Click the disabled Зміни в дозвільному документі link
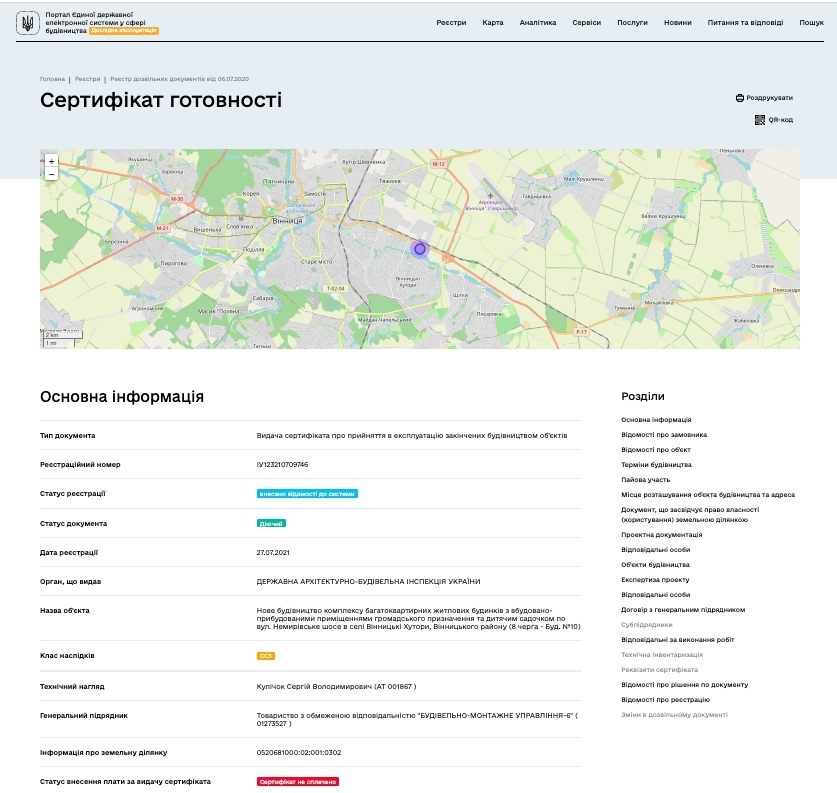This screenshot has width=837, height=793. [x=674, y=714]
